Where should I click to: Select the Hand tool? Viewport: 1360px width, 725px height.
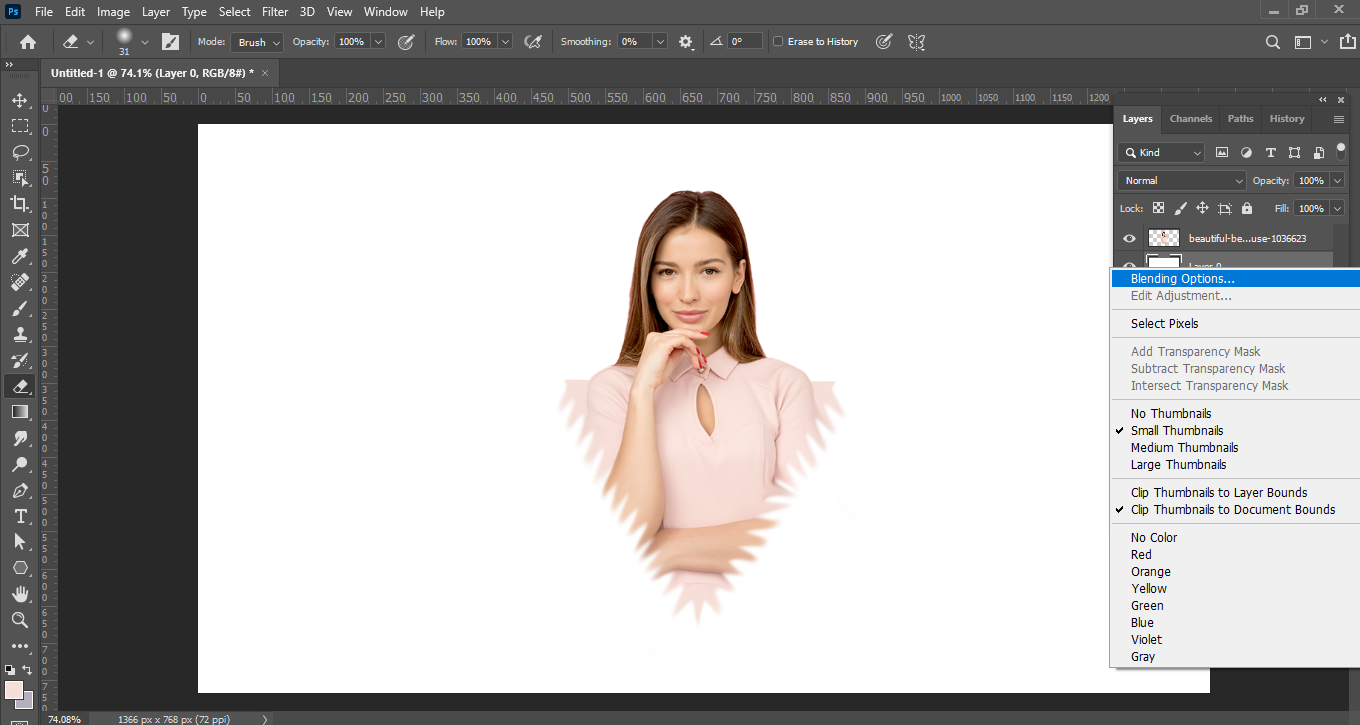coord(19,594)
